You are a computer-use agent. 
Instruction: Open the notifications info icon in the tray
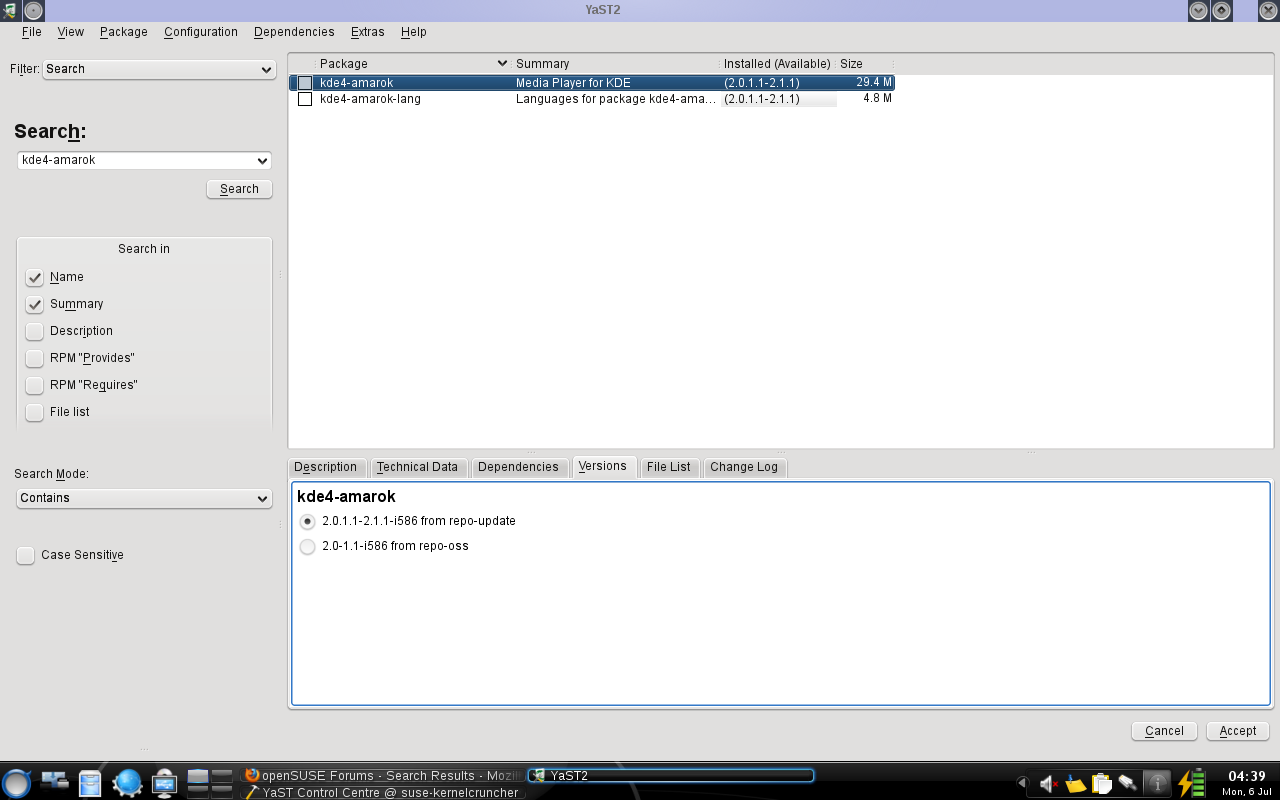(x=1156, y=783)
